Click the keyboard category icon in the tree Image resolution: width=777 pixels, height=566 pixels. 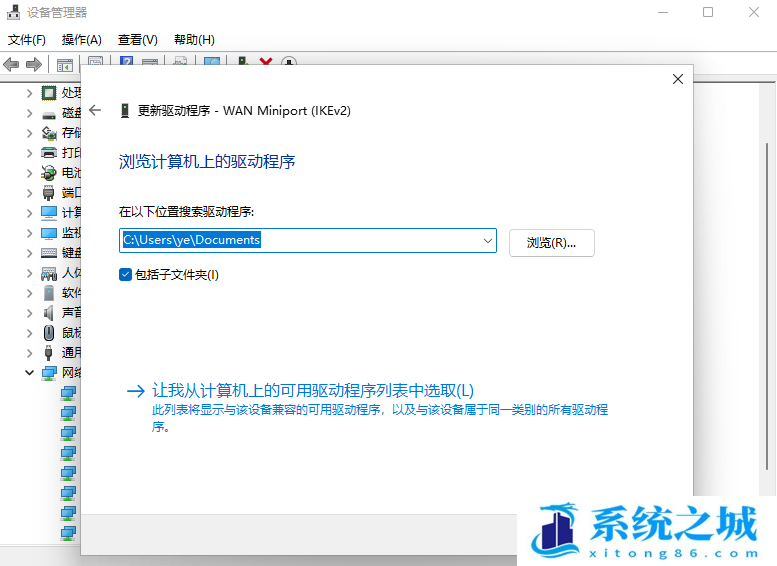[49, 252]
